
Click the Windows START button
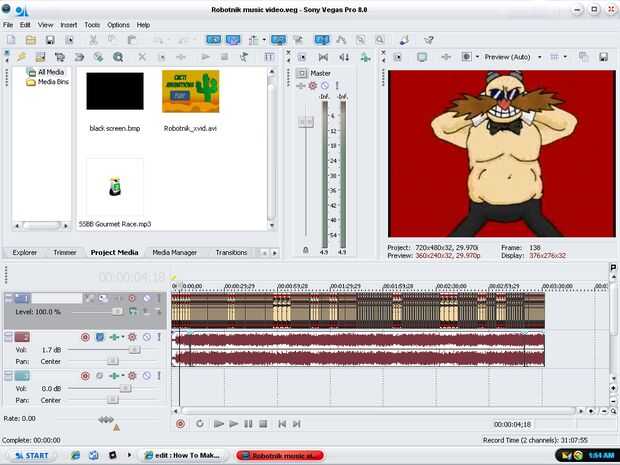click(29, 455)
